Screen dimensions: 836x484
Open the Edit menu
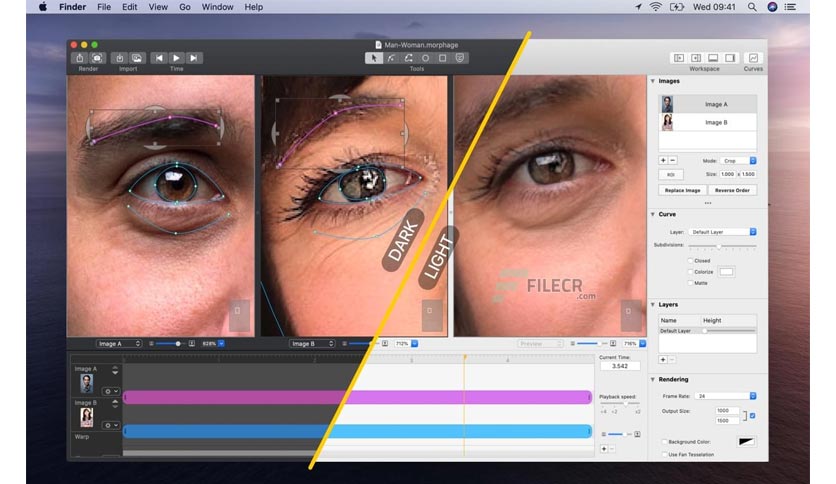point(130,7)
